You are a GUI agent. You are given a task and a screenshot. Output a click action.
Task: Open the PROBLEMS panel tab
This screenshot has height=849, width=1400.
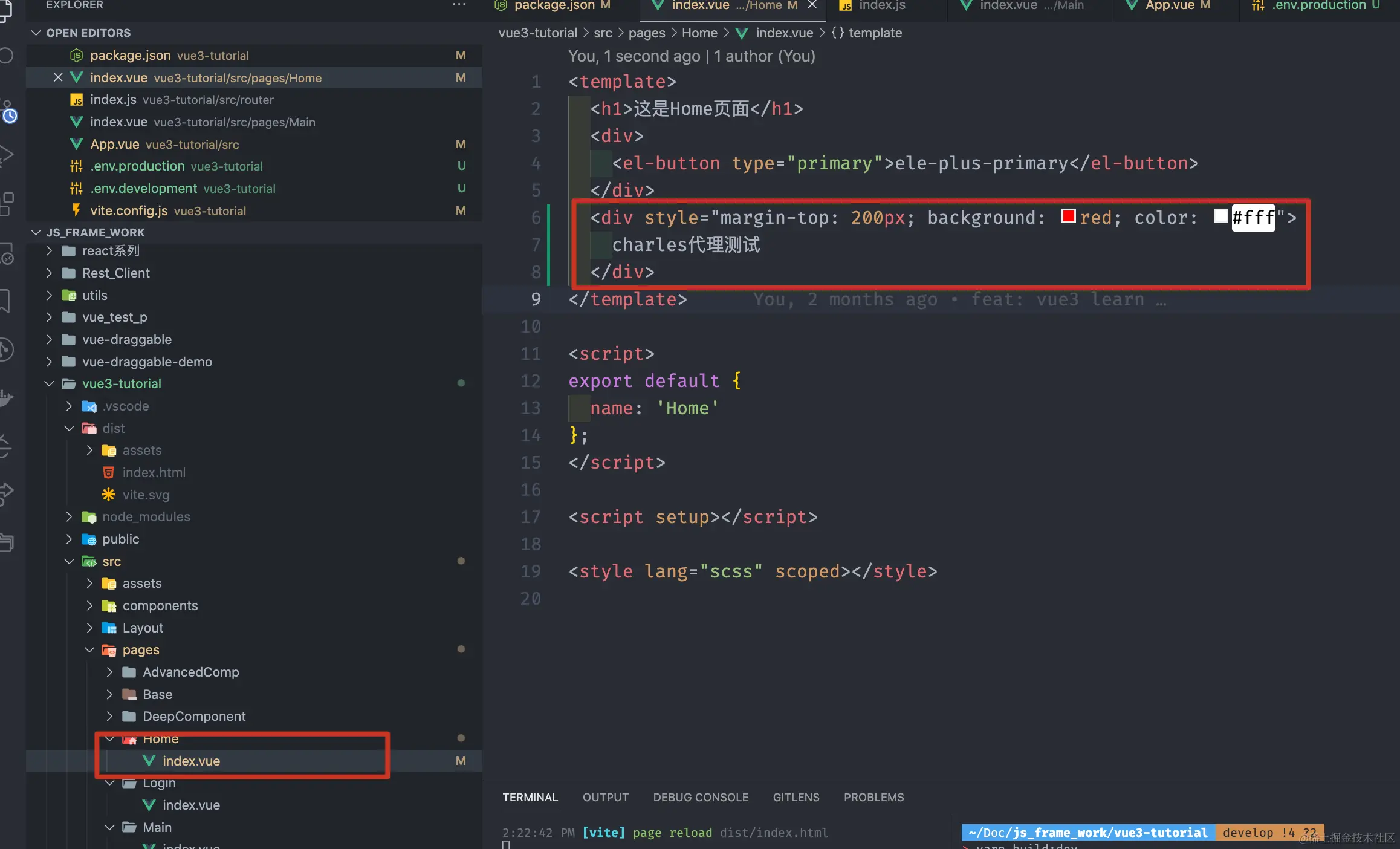[x=874, y=798]
